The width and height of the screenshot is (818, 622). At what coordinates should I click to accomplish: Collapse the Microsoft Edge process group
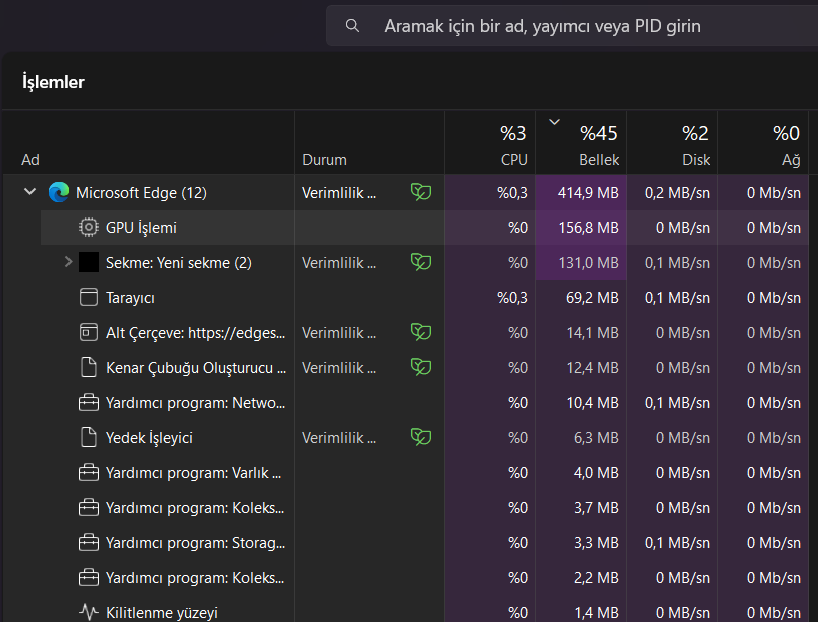30,192
